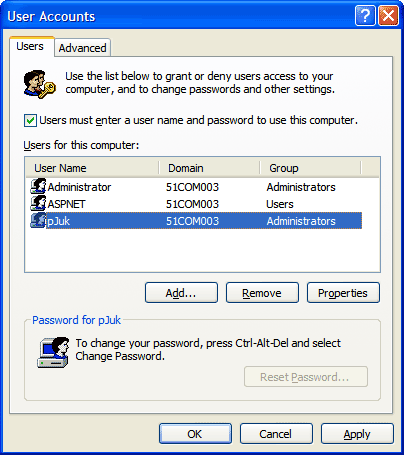Apply the account changes

click(x=357, y=434)
